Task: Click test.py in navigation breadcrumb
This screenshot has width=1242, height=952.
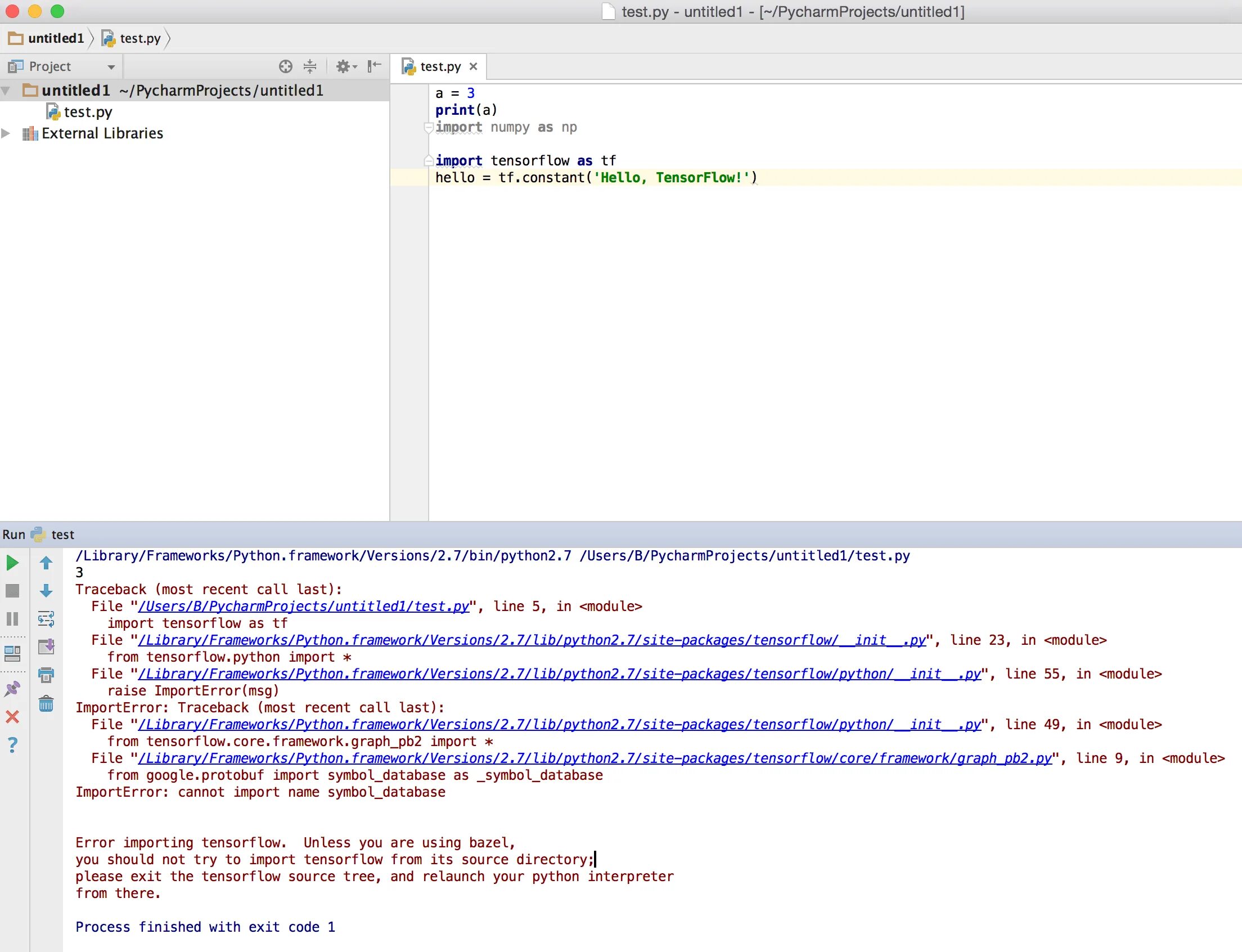Action: pos(139,38)
